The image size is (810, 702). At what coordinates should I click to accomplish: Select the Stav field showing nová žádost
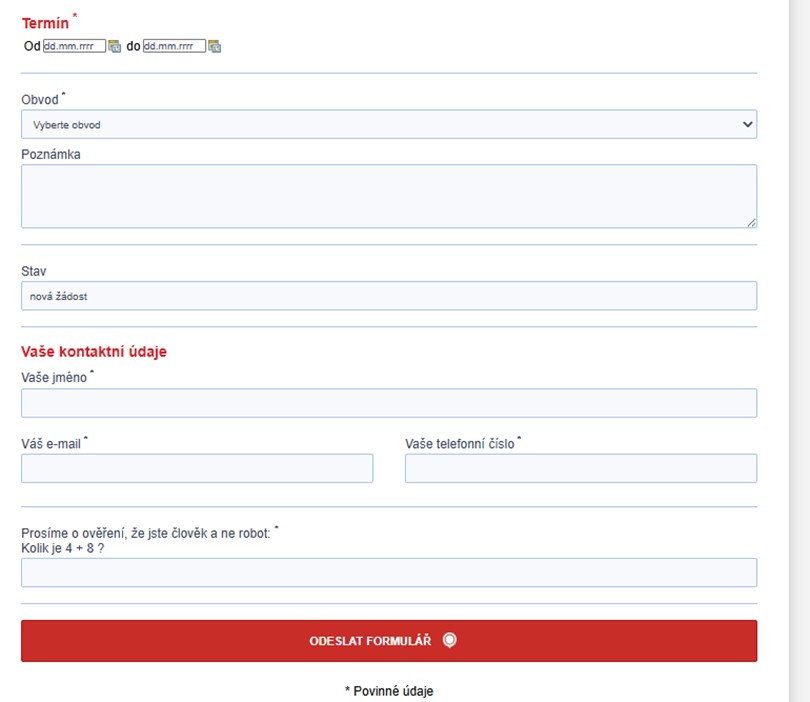[x=388, y=296]
